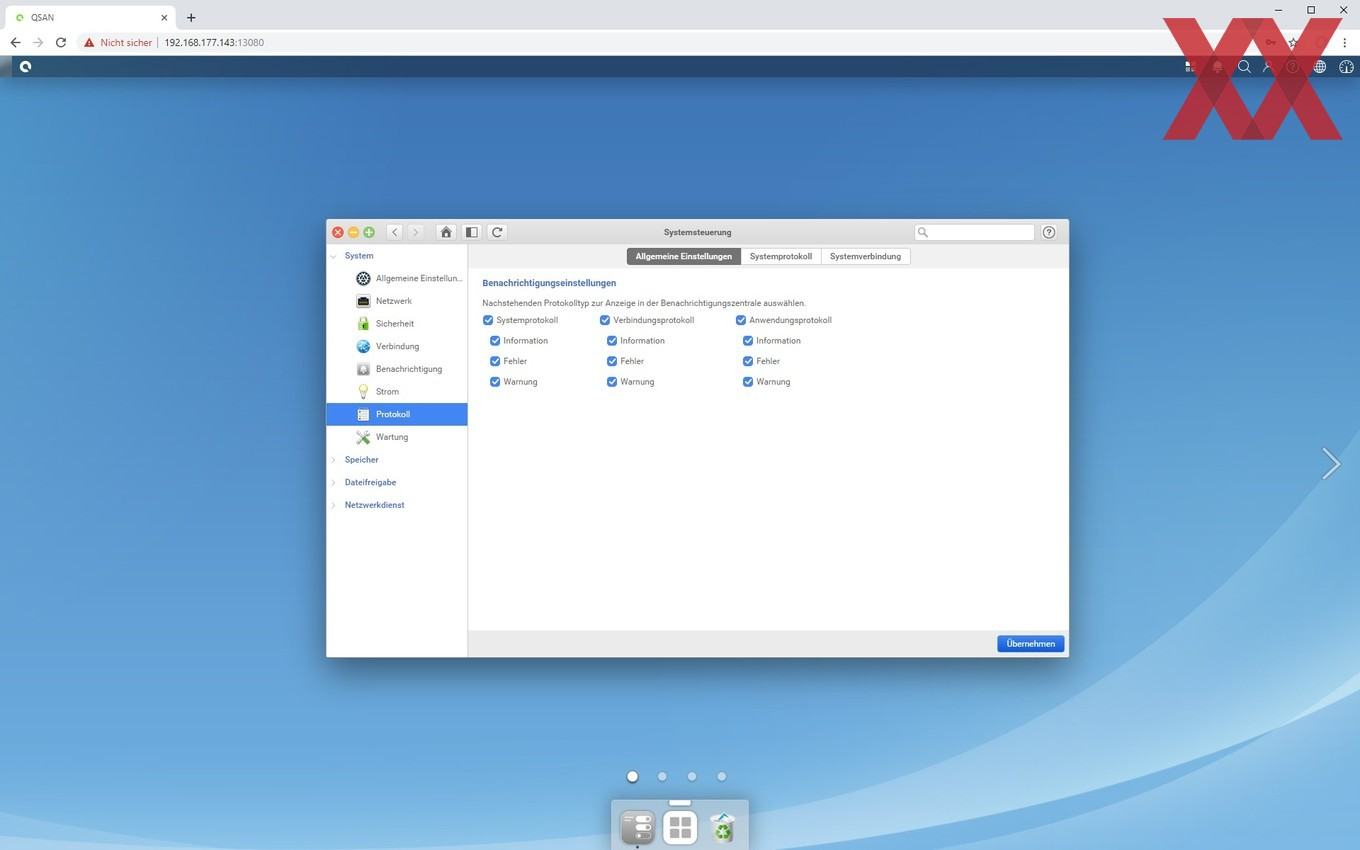Click Übernehmen to apply settings
1360x850 pixels.
(x=1030, y=644)
